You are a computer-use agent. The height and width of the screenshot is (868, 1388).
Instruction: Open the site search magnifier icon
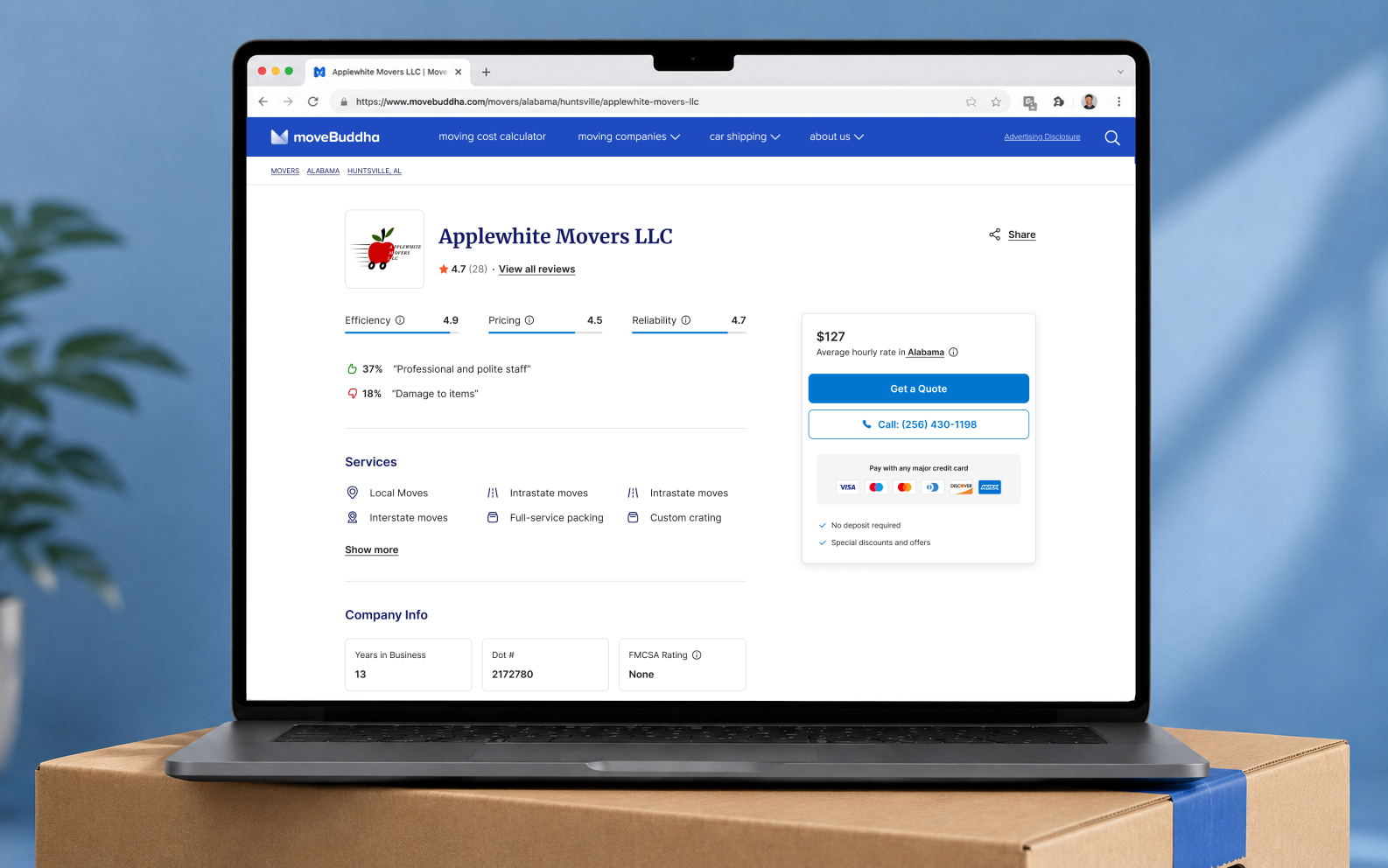click(1112, 137)
